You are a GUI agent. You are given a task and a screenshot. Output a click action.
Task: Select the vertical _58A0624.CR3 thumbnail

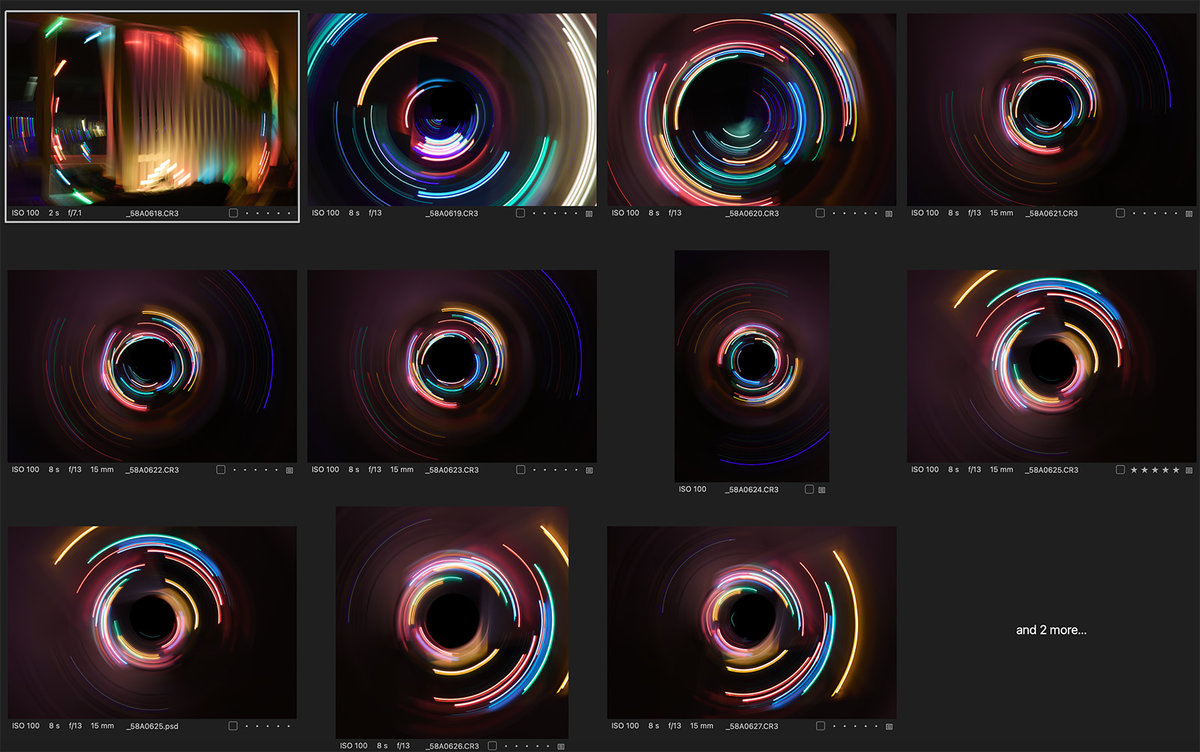(751, 366)
